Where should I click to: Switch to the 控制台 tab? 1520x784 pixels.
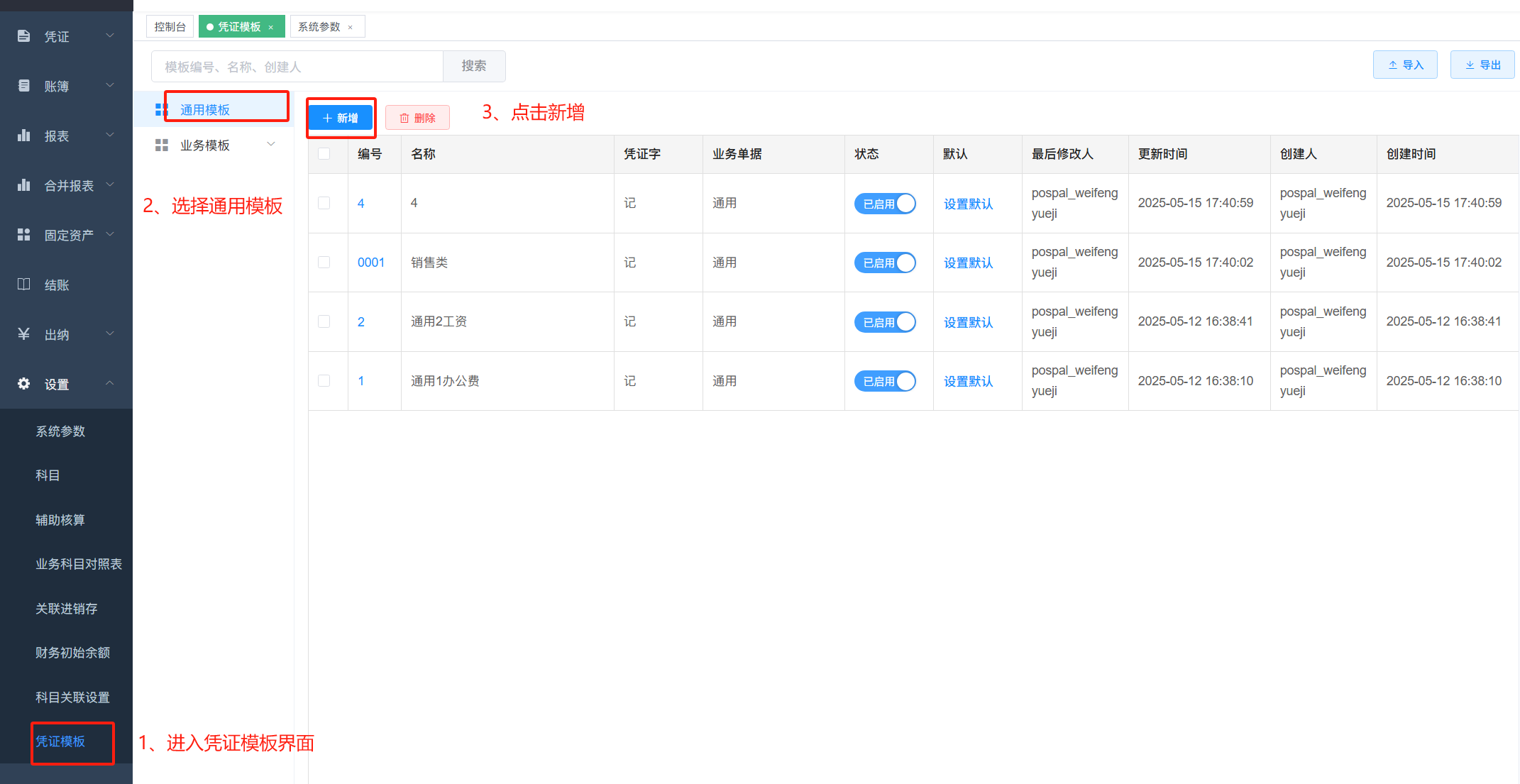pos(170,27)
